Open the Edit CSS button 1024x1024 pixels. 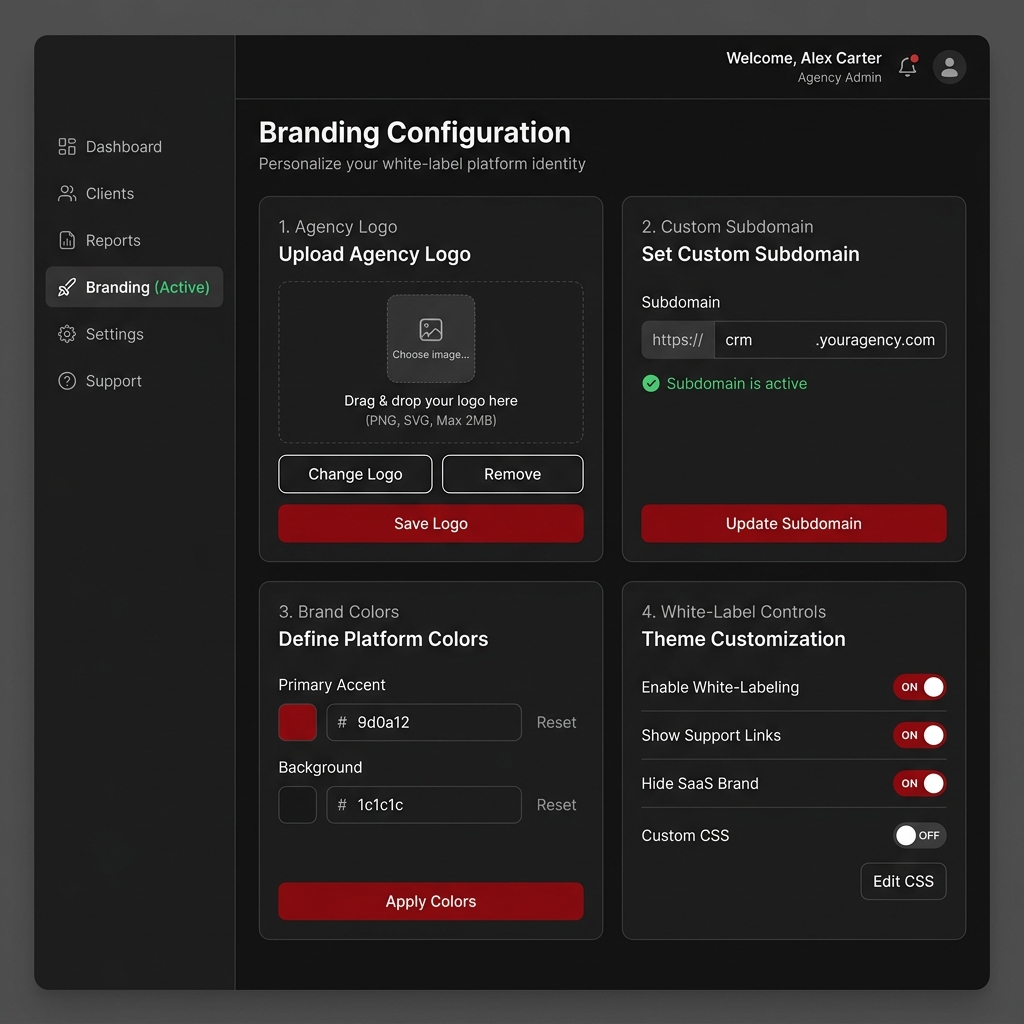pyautogui.click(x=903, y=882)
